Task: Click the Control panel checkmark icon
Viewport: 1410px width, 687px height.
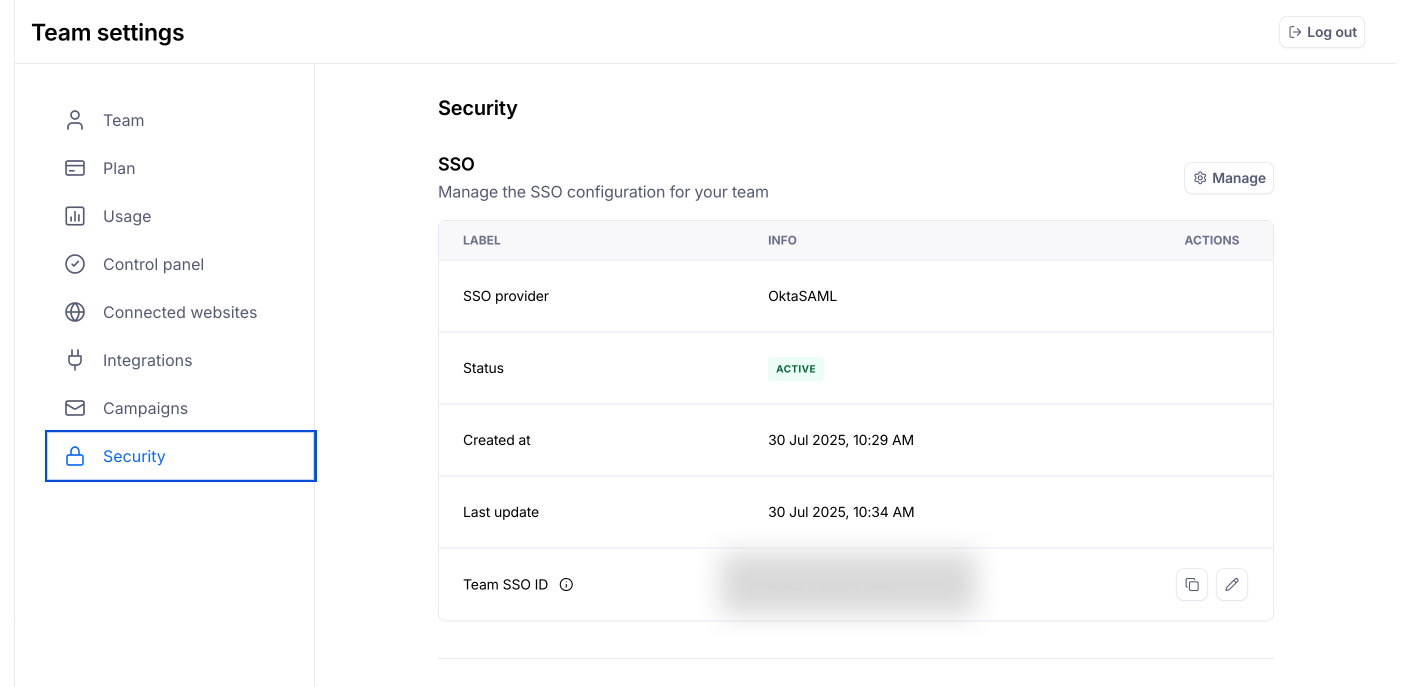Action: coord(75,264)
